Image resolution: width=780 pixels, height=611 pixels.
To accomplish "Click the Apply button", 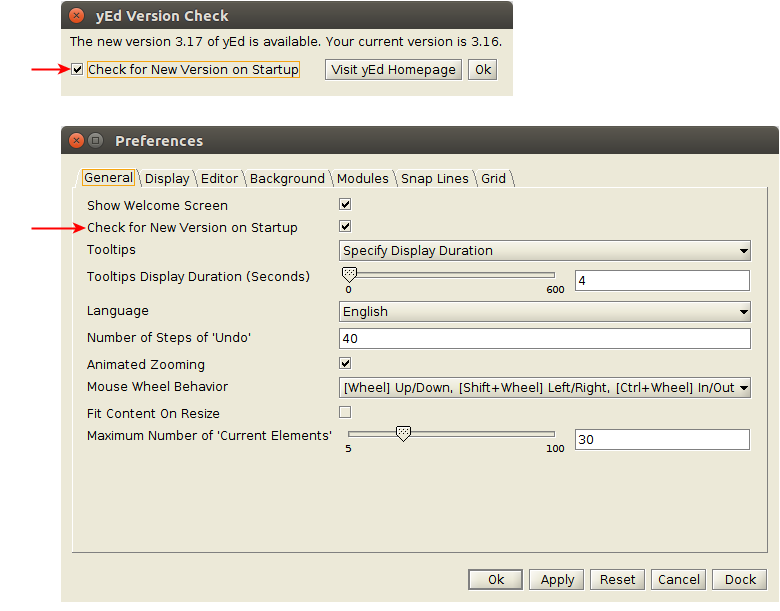I will [x=557, y=580].
